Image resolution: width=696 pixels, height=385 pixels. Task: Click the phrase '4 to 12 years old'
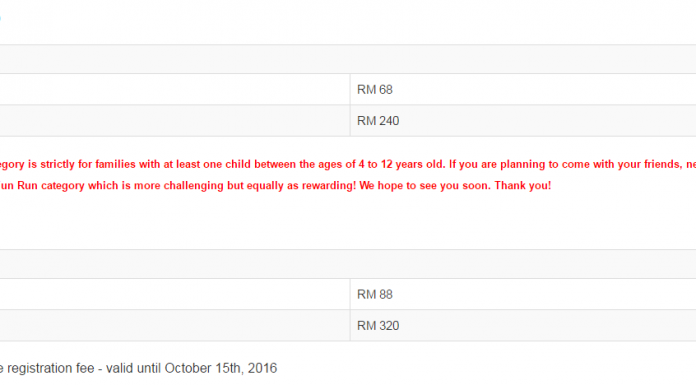(402, 164)
